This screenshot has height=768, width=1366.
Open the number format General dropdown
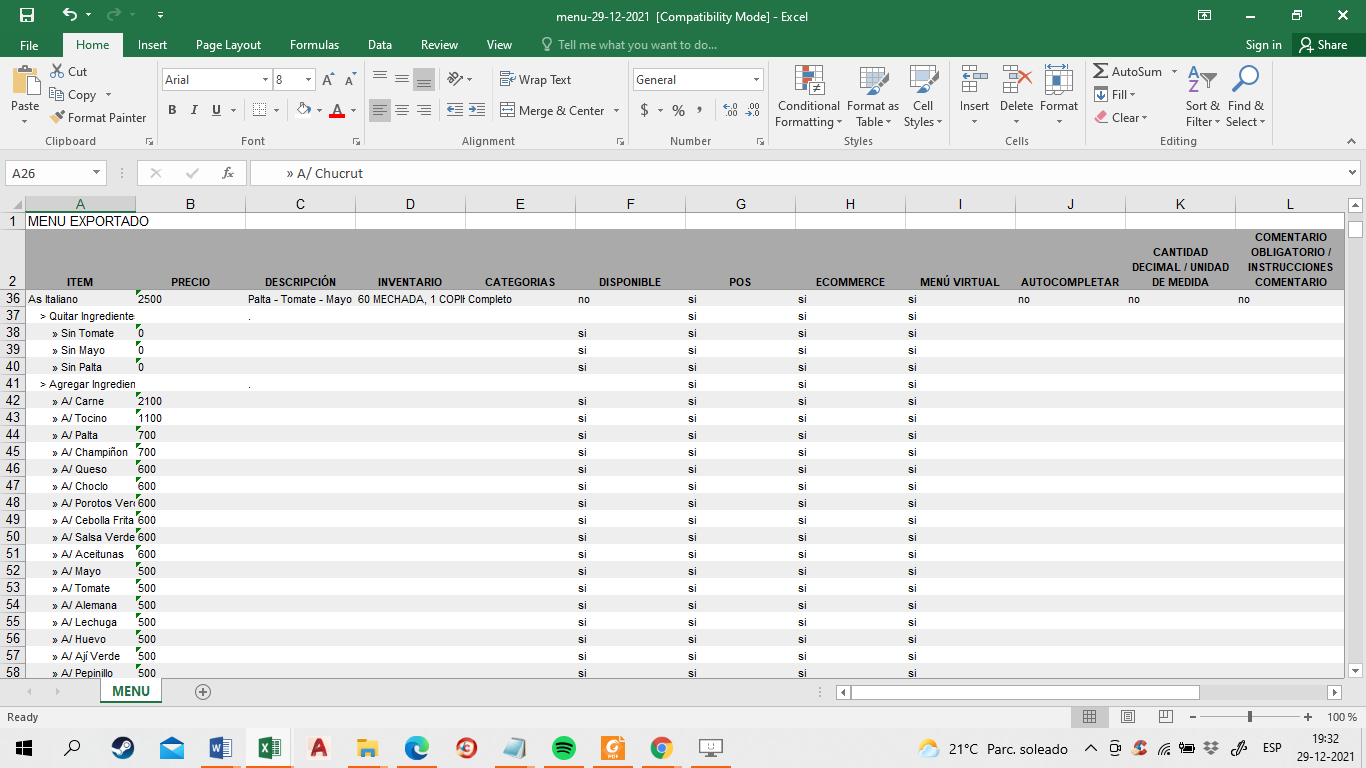coord(757,80)
